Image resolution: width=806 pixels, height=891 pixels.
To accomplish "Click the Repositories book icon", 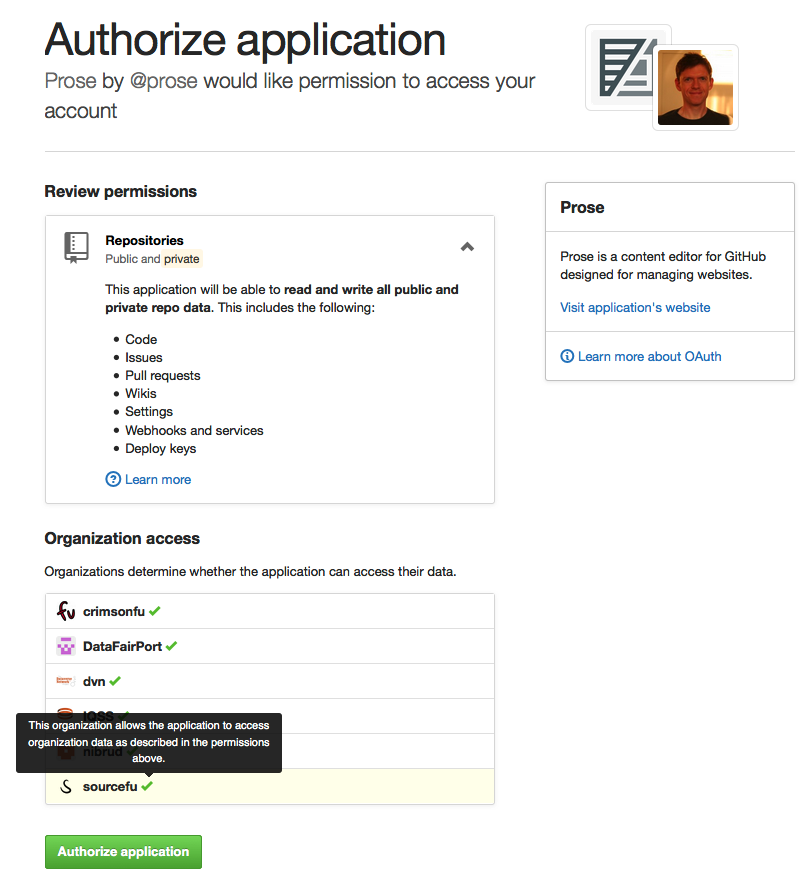I will 76,247.
